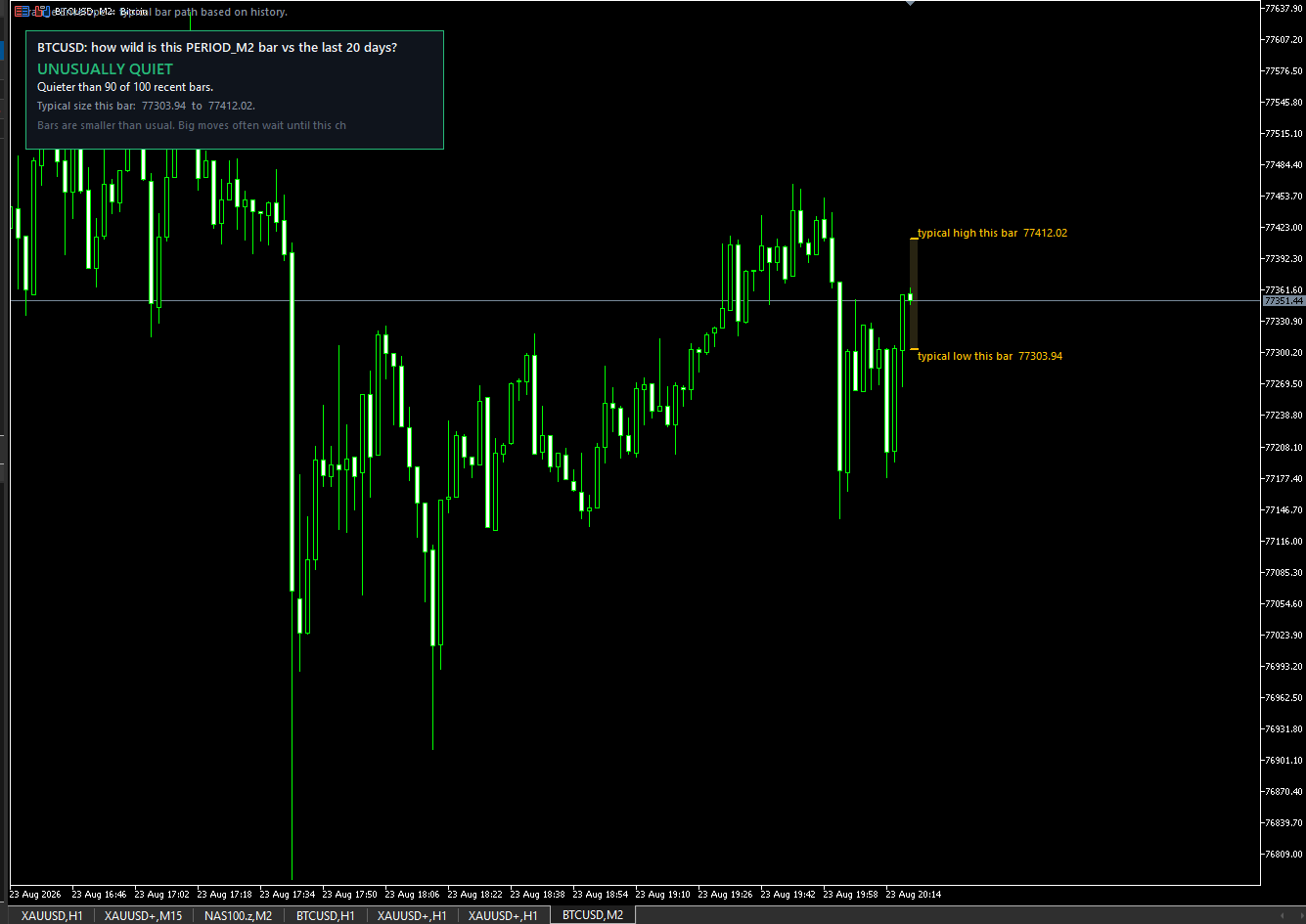This screenshot has width=1306, height=924.
Task: Open the XAUUSD+,M15 chart tab
Action: coord(143,915)
